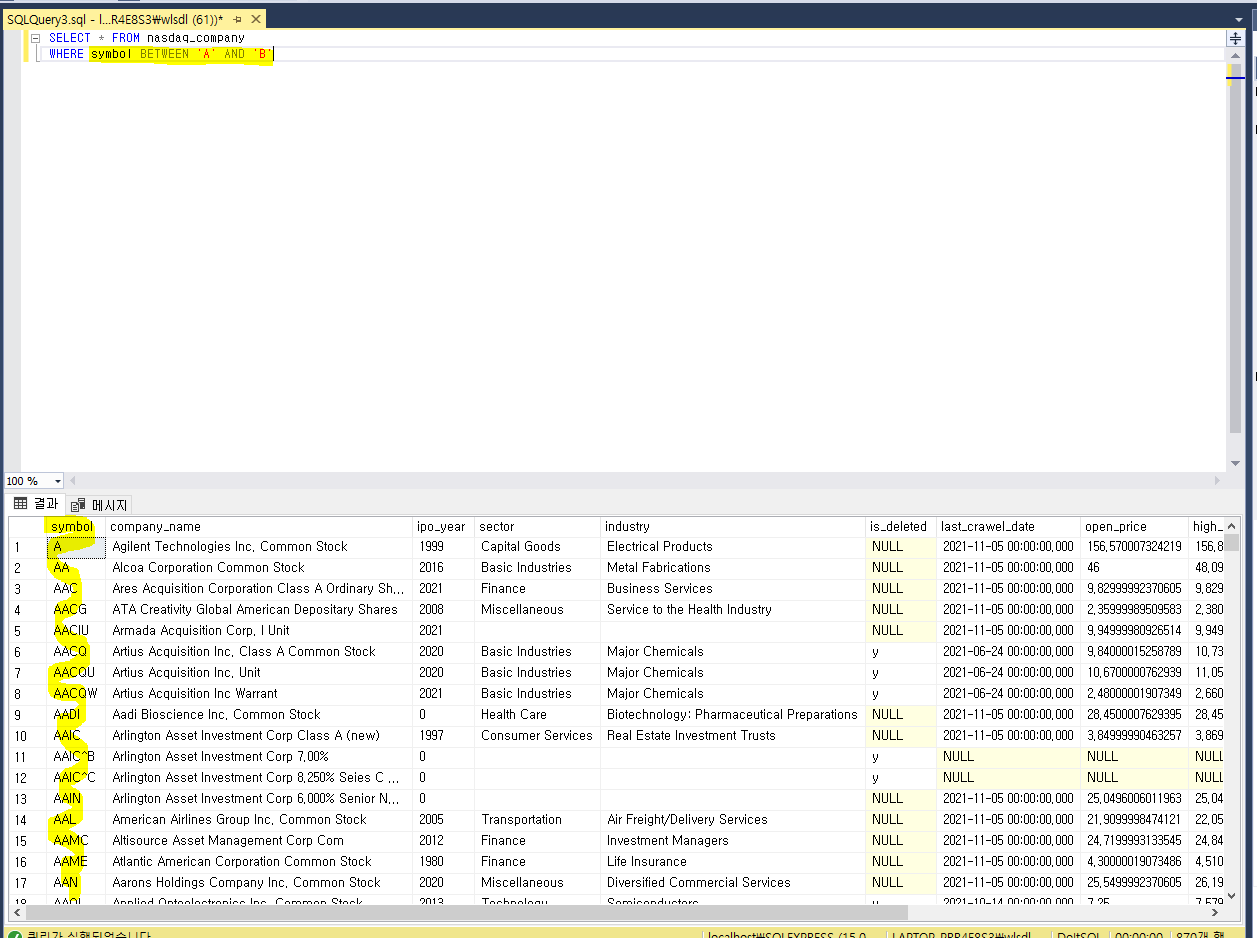Select row header number 9
The image size is (1257, 938).
28,715
